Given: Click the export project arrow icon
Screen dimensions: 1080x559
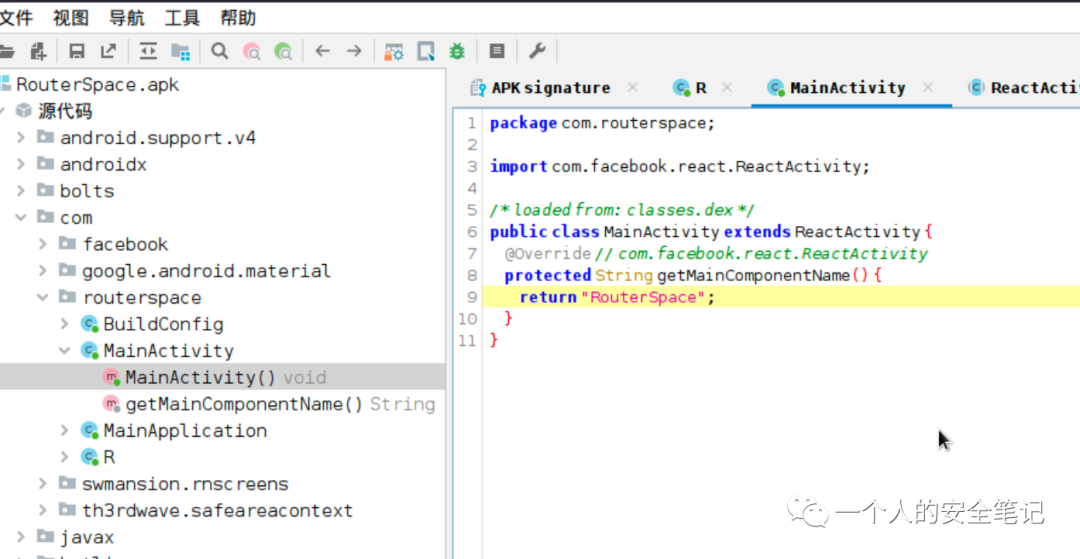Looking at the screenshot, I should pos(109,51).
